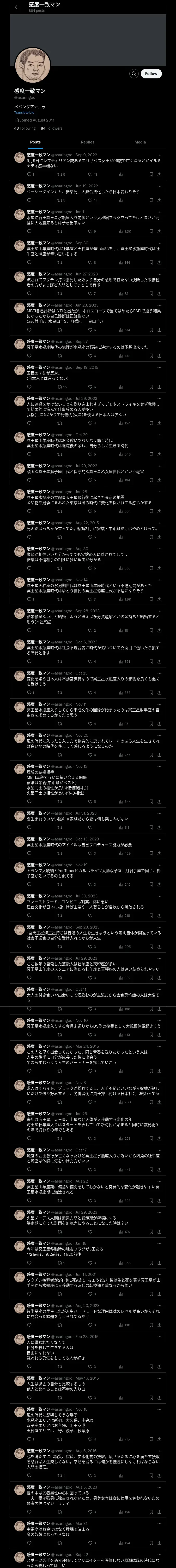
Task: Expand the three-dot options on Sep 27 post
Action: [159, 342]
